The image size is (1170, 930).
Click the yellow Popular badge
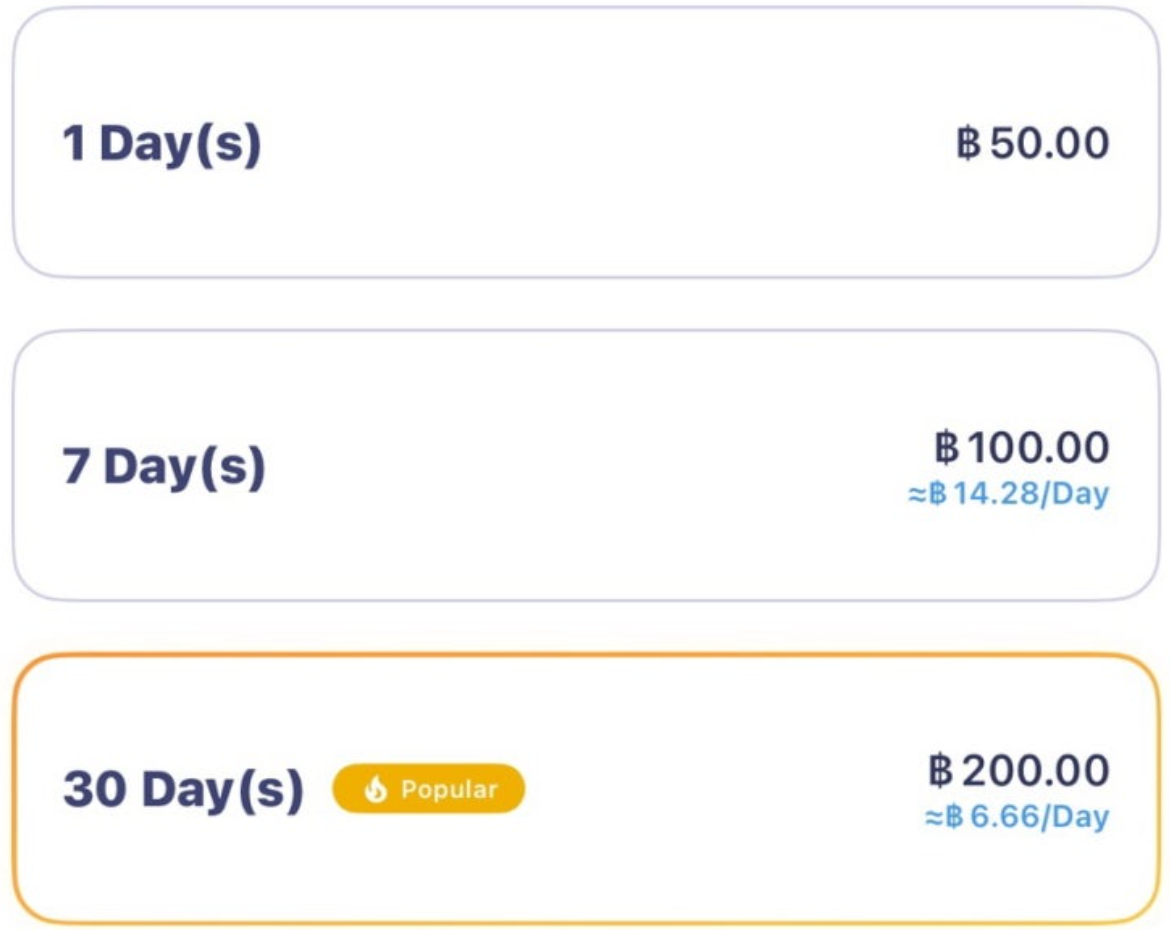(429, 790)
